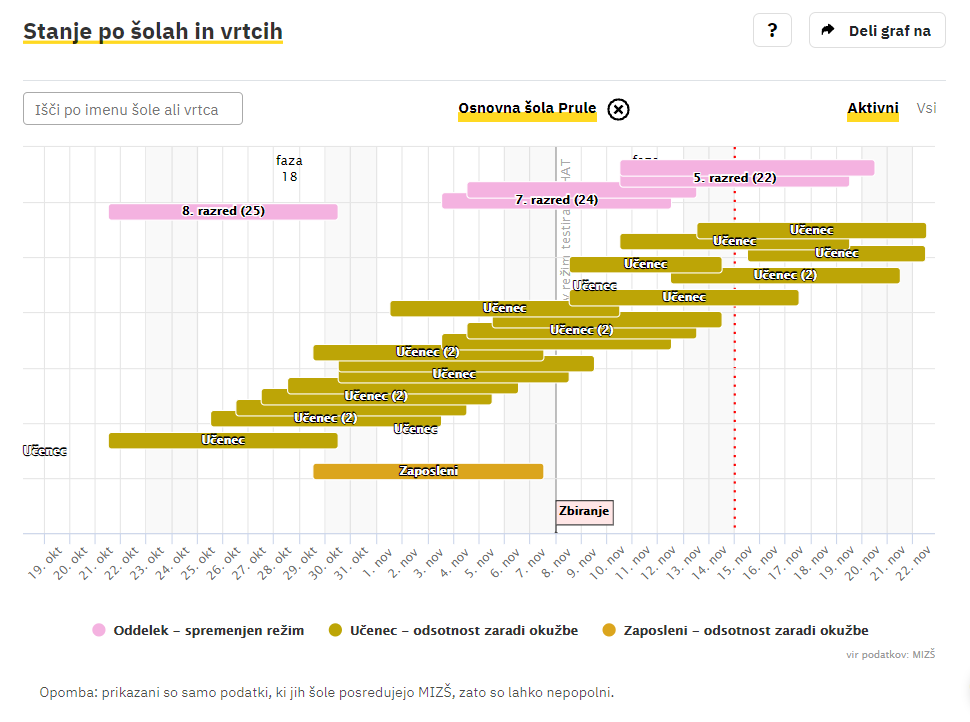The image size is (970, 722).
Task: Remove the Osnovna šola Prule filter
Action: [618, 109]
